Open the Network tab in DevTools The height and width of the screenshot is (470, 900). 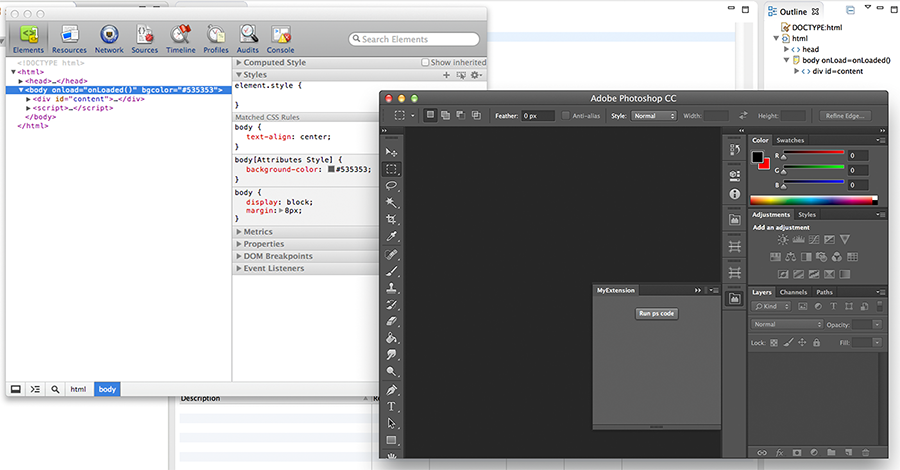(109, 40)
